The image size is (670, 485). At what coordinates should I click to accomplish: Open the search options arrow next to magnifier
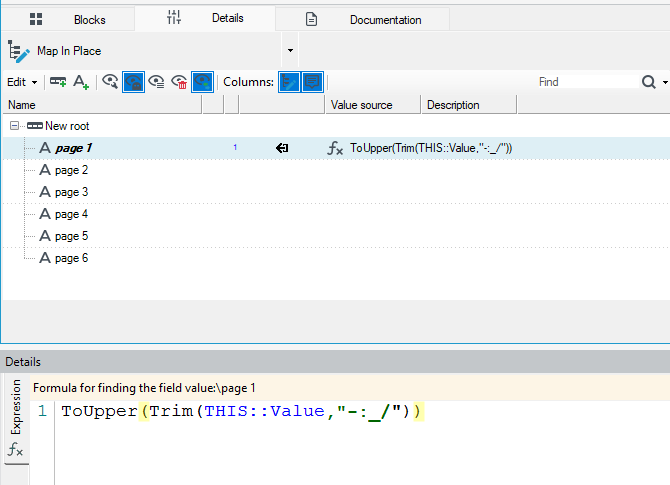pos(665,82)
